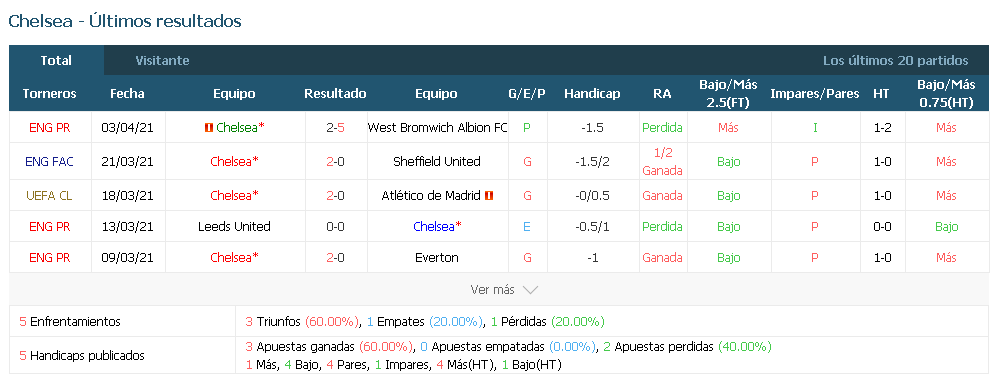Expand the Ver más chevron arrow
Image resolution: width=1003 pixels, height=384 pixels.
point(530,290)
